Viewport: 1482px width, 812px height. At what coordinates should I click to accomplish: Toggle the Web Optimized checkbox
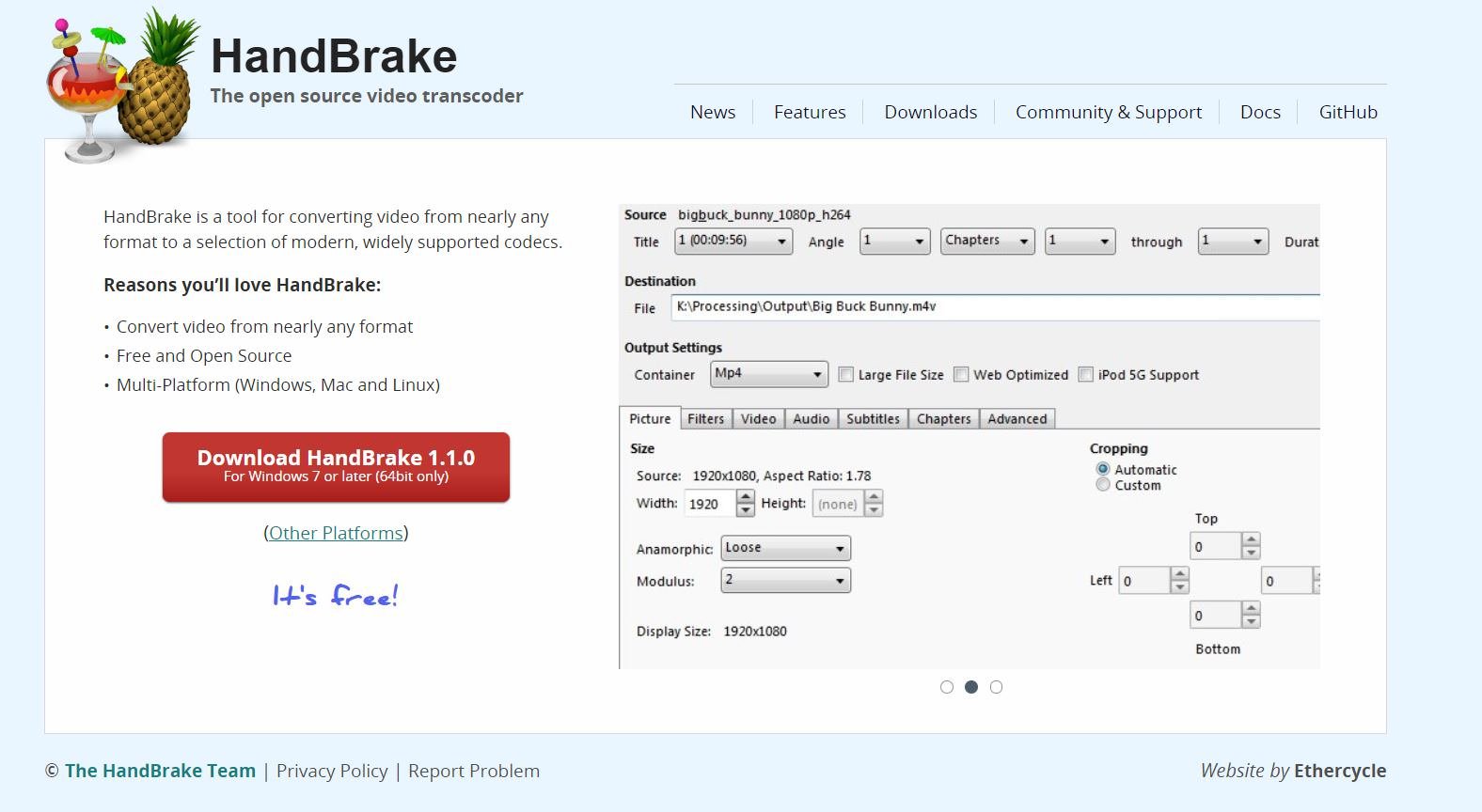[961, 374]
